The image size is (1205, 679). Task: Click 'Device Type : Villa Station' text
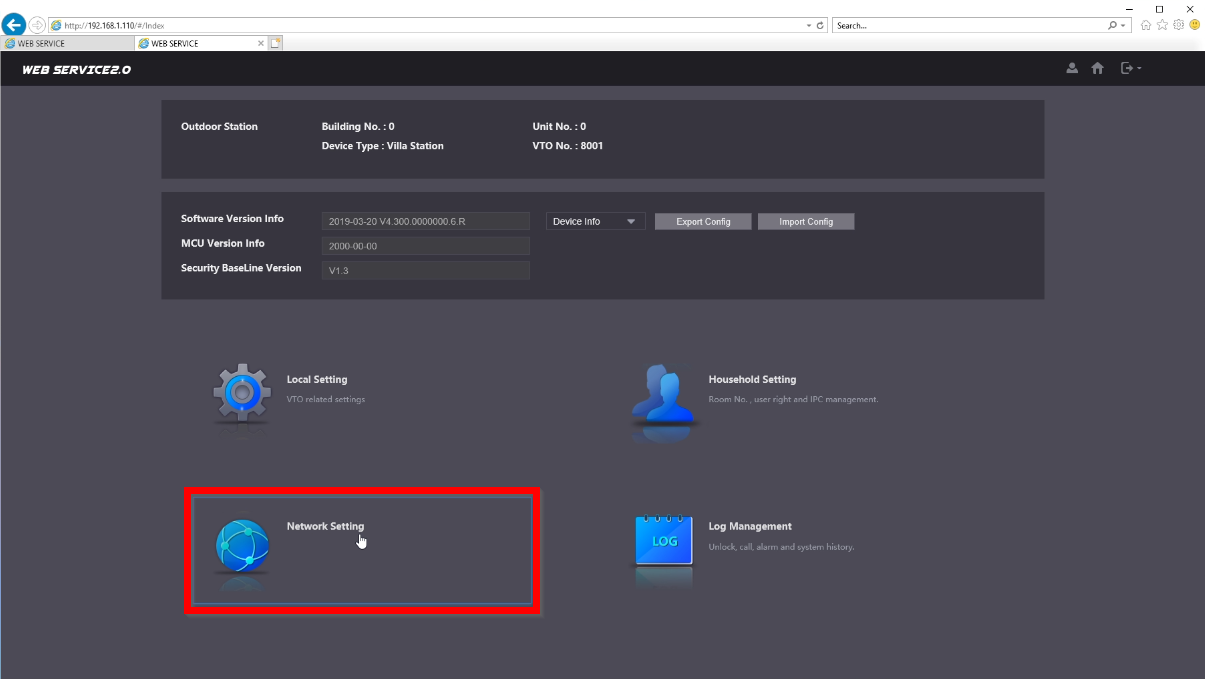382,146
